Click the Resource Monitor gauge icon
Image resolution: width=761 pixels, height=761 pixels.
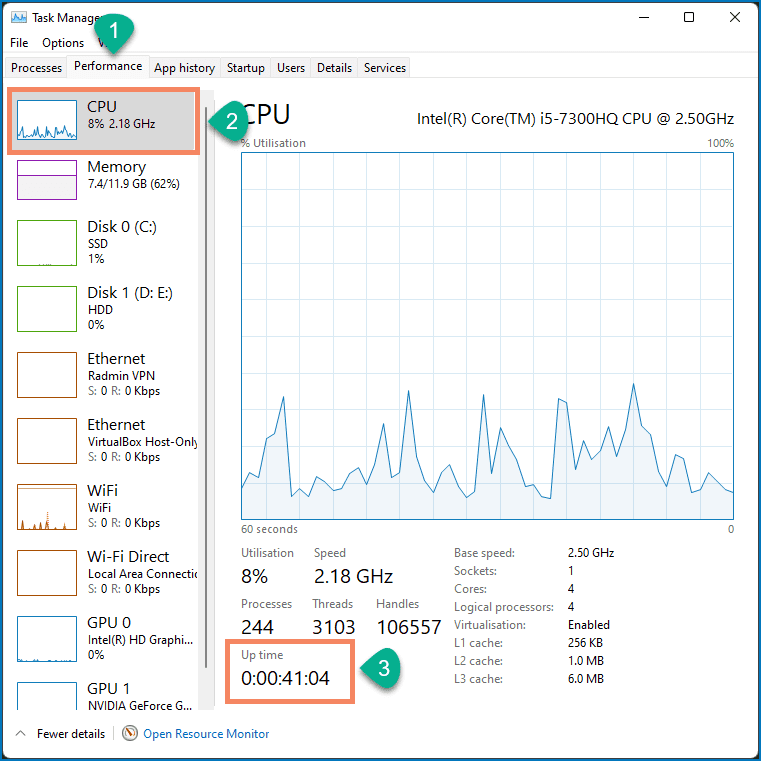click(130, 733)
